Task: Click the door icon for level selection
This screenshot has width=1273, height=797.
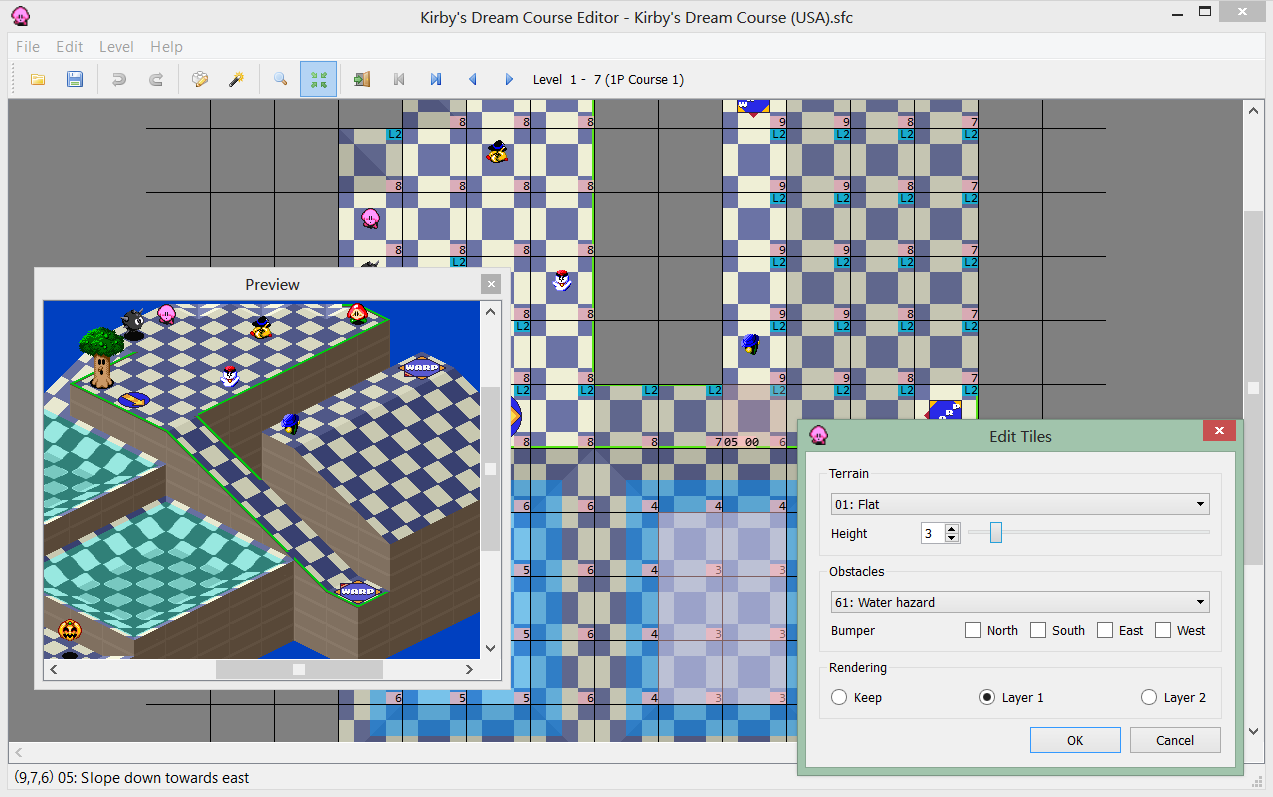Action: tap(362, 79)
